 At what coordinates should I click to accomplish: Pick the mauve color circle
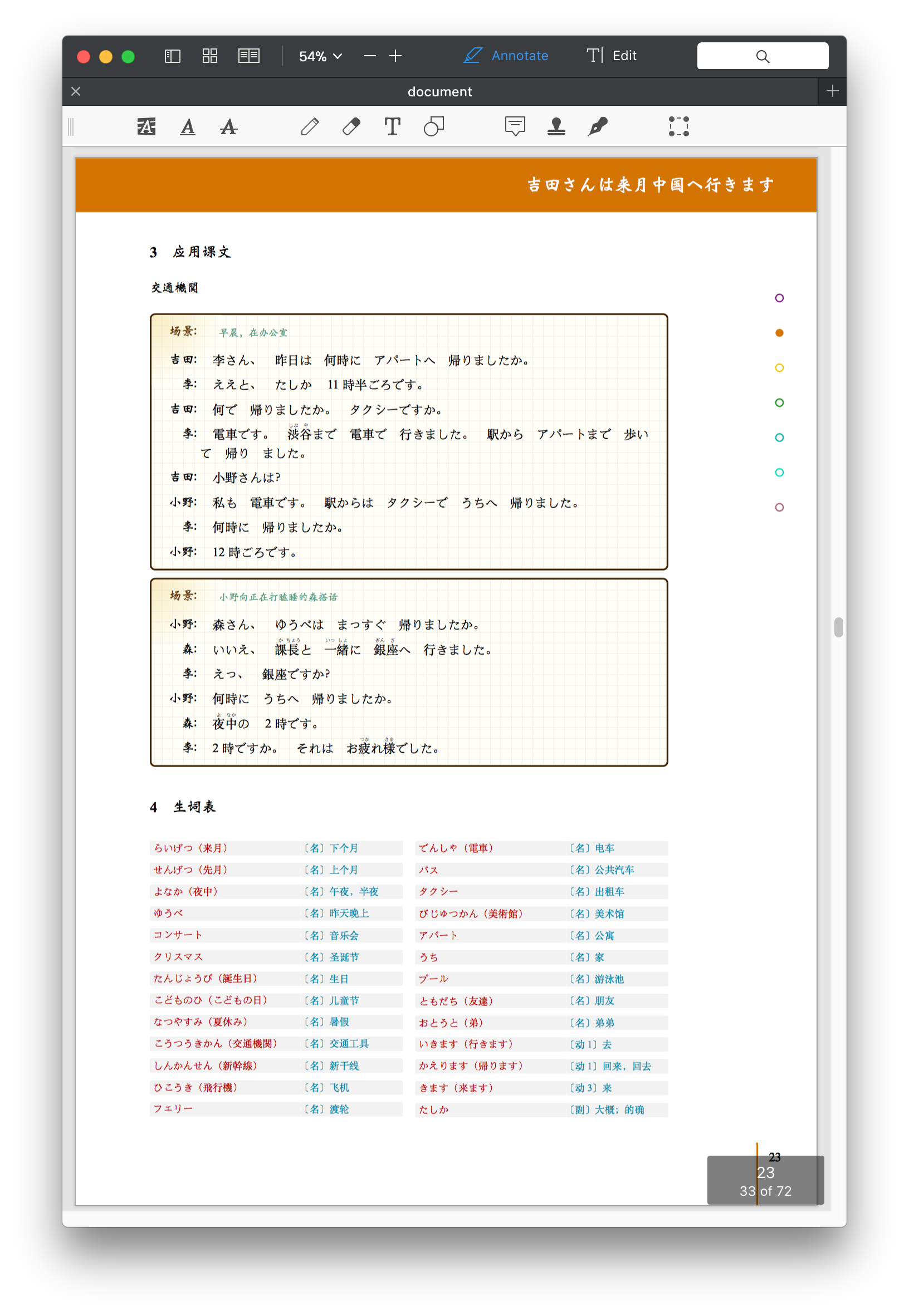(x=779, y=507)
